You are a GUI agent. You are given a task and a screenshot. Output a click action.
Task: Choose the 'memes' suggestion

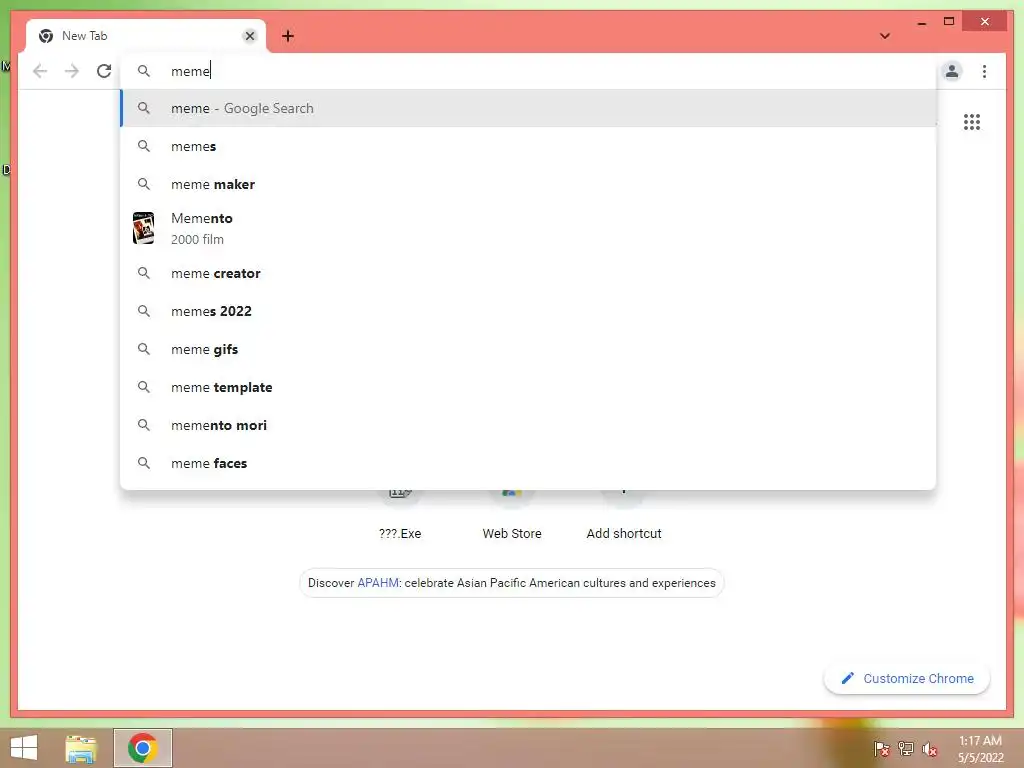pos(528,146)
